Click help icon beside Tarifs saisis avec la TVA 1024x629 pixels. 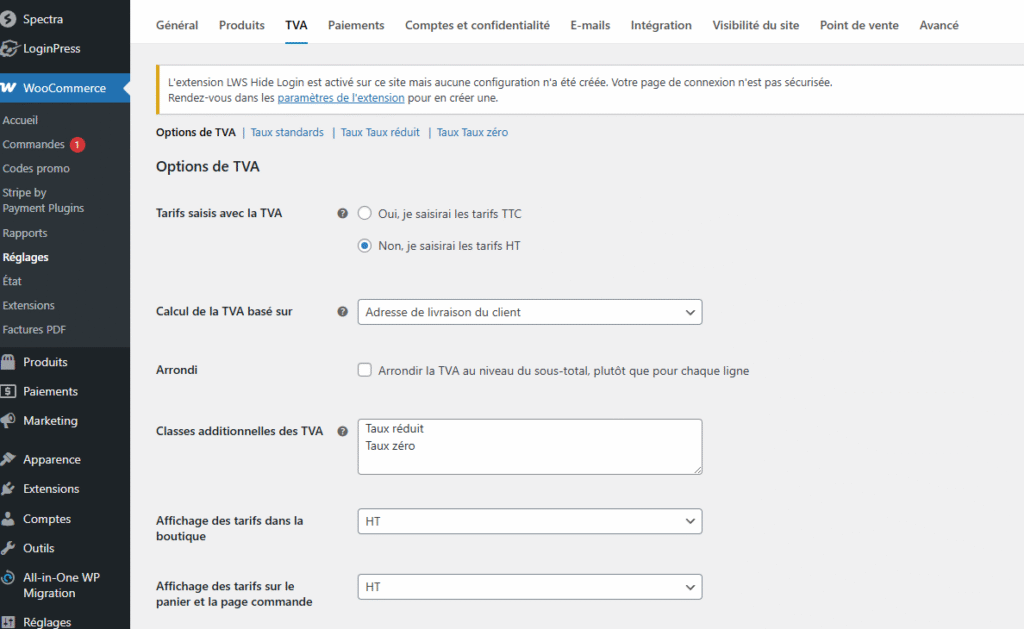click(x=343, y=214)
